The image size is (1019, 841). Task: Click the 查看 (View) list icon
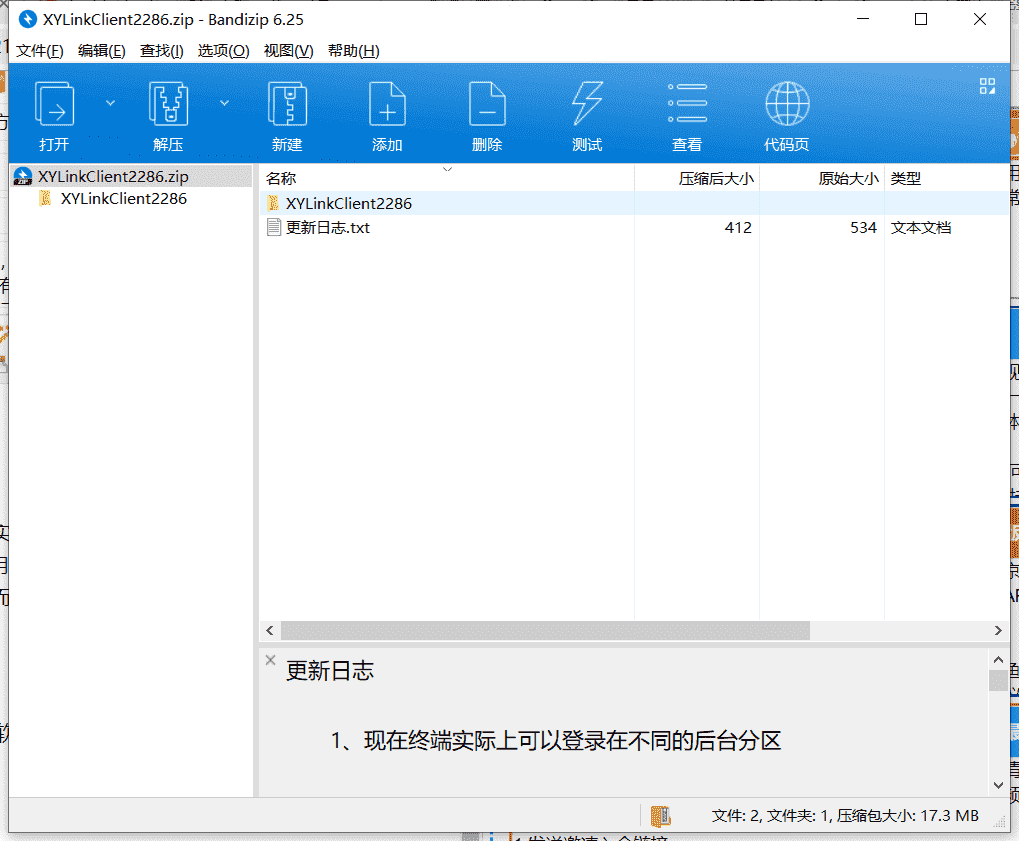[x=688, y=103]
